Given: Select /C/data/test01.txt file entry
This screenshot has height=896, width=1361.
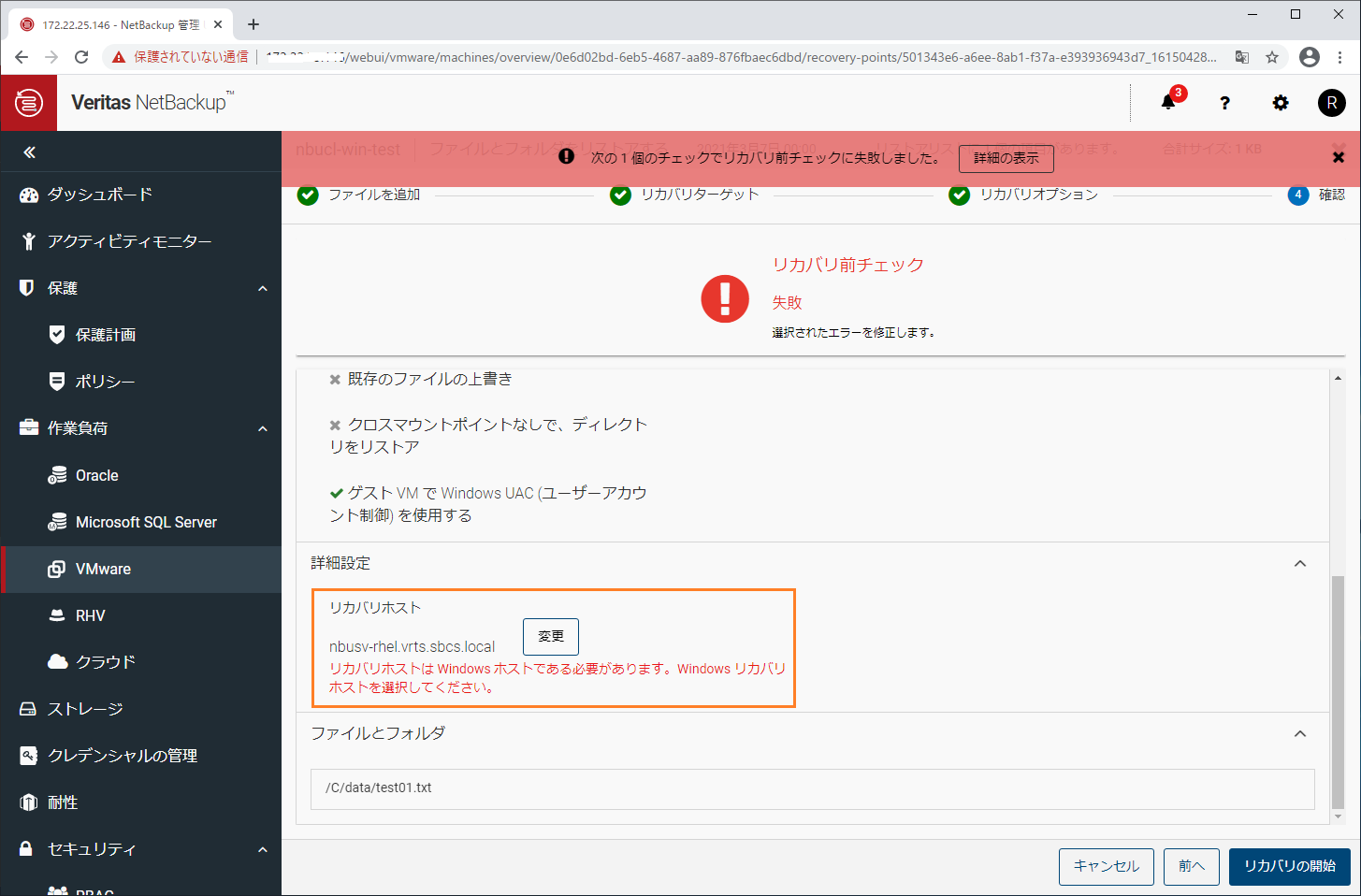Looking at the screenshot, I should click(813, 788).
